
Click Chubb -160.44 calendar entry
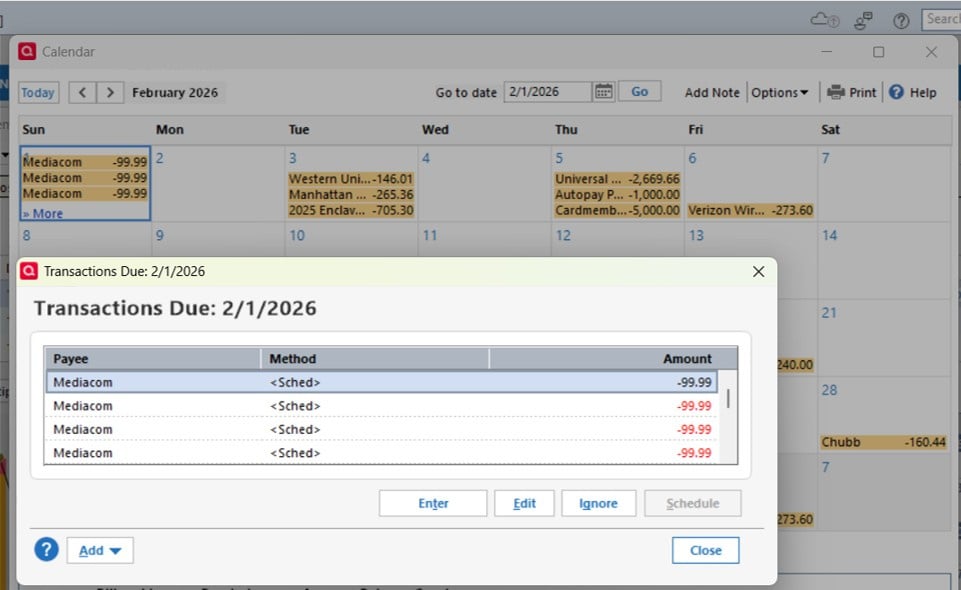[x=883, y=442]
